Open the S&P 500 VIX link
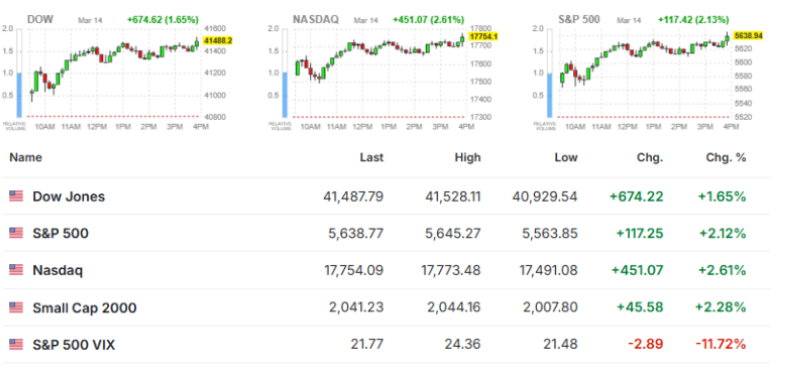 pos(74,345)
